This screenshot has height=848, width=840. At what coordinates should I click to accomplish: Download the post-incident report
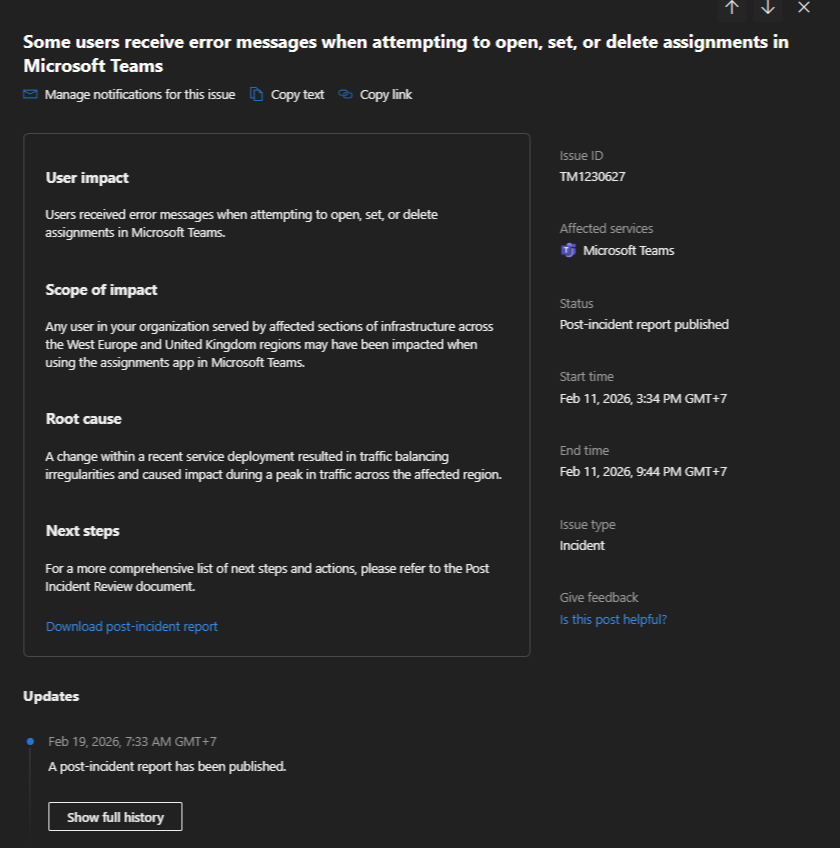[x=132, y=626]
